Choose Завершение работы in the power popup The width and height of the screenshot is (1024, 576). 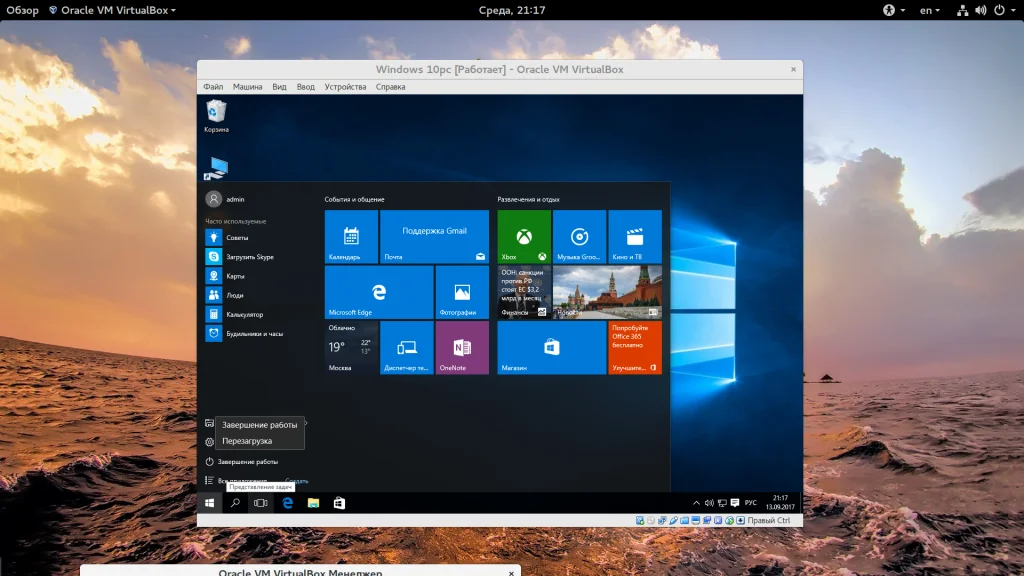point(259,425)
